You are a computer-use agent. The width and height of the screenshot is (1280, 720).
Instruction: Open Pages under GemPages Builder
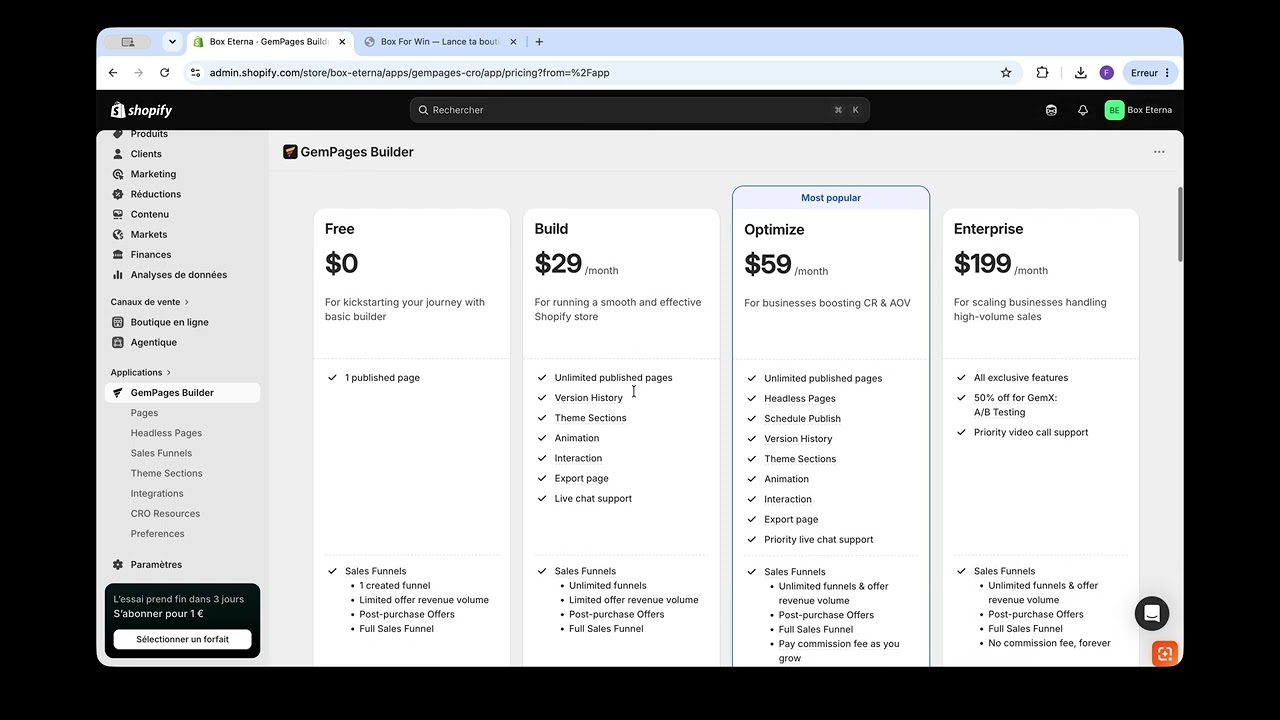[144, 413]
